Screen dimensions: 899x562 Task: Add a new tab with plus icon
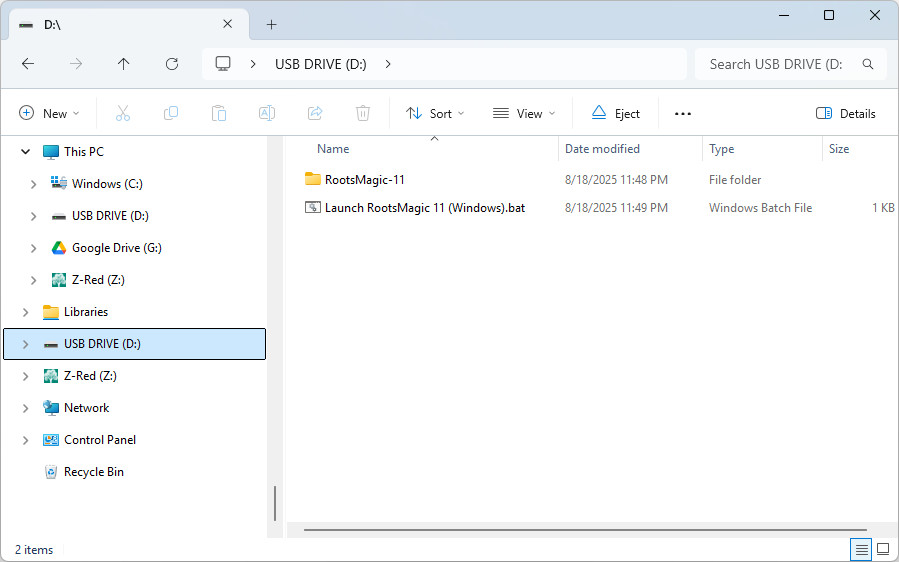tap(272, 25)
